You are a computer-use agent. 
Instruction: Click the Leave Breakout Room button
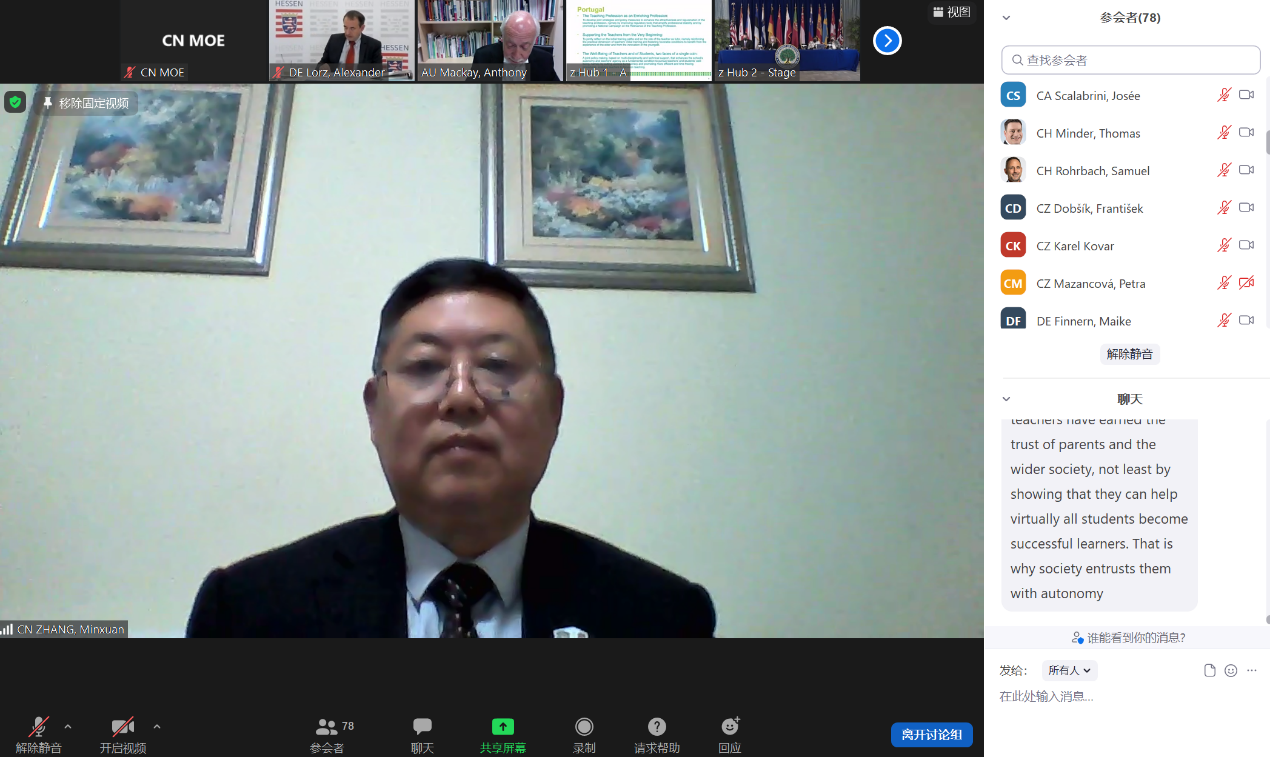tap(931, 735)
